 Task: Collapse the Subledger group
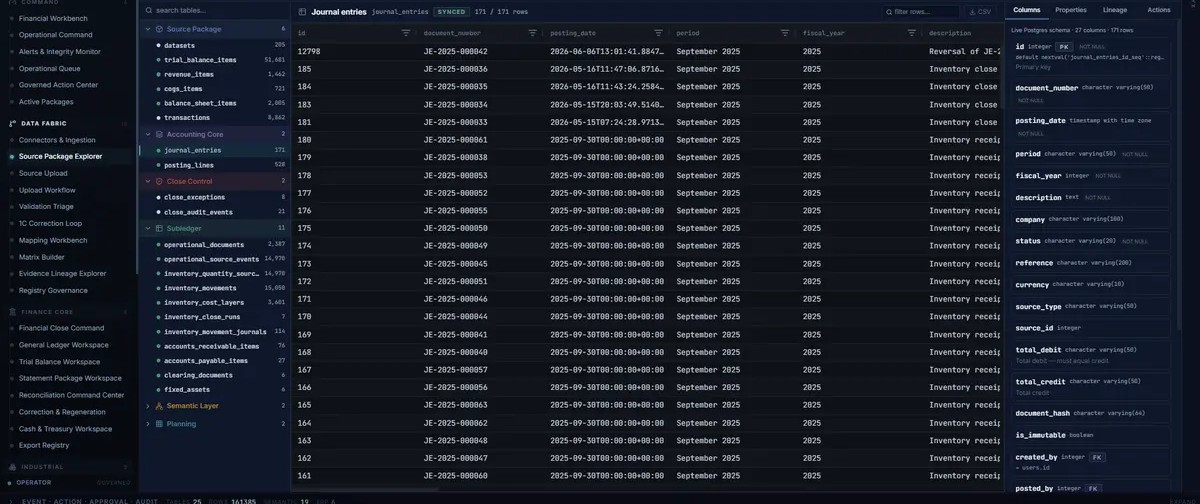148,228
